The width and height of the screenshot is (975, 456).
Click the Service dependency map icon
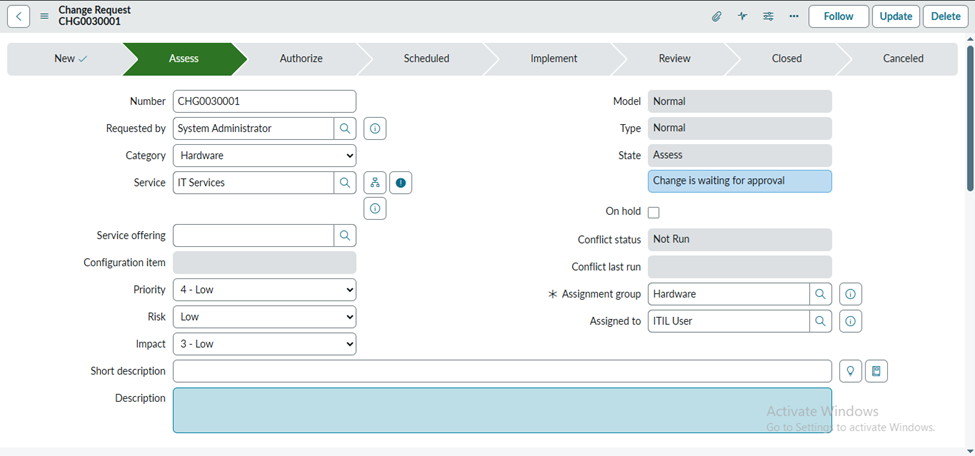(375, 183)
